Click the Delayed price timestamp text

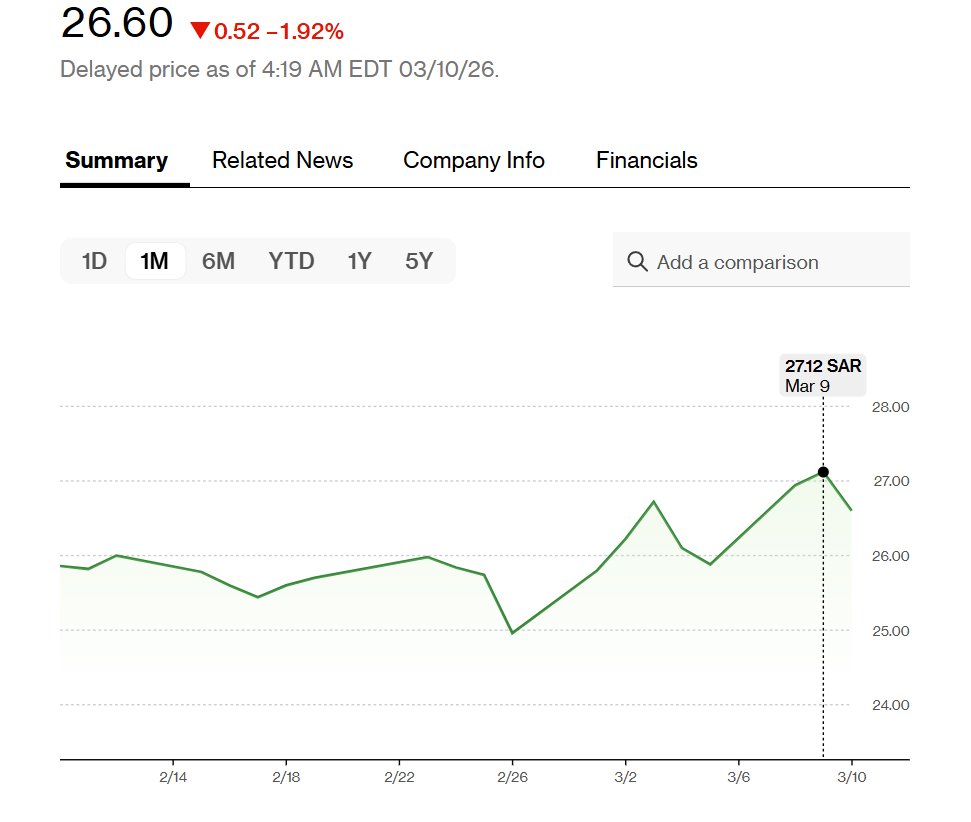[x=279, y=70]
